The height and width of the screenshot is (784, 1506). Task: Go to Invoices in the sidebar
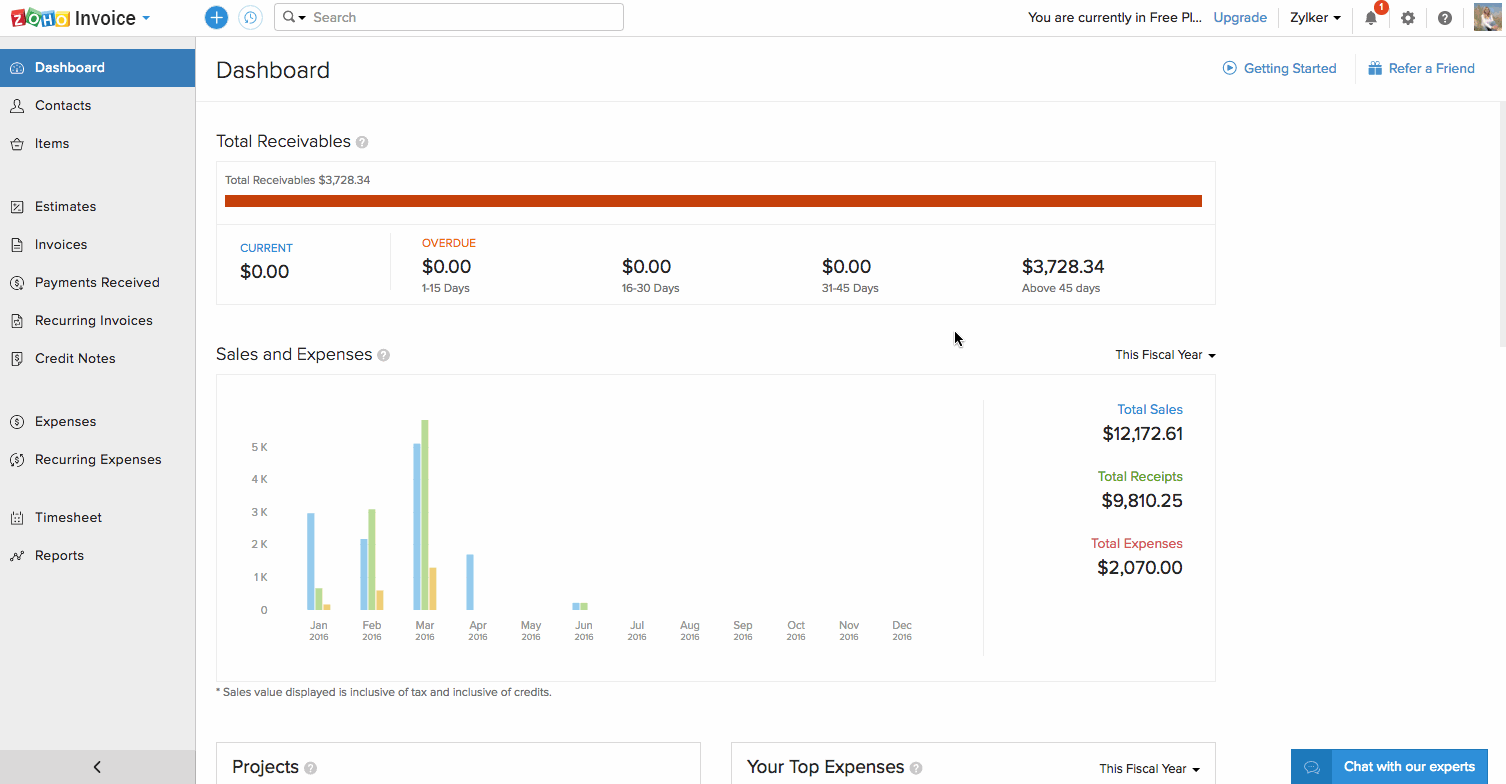[x=61, y=244]
